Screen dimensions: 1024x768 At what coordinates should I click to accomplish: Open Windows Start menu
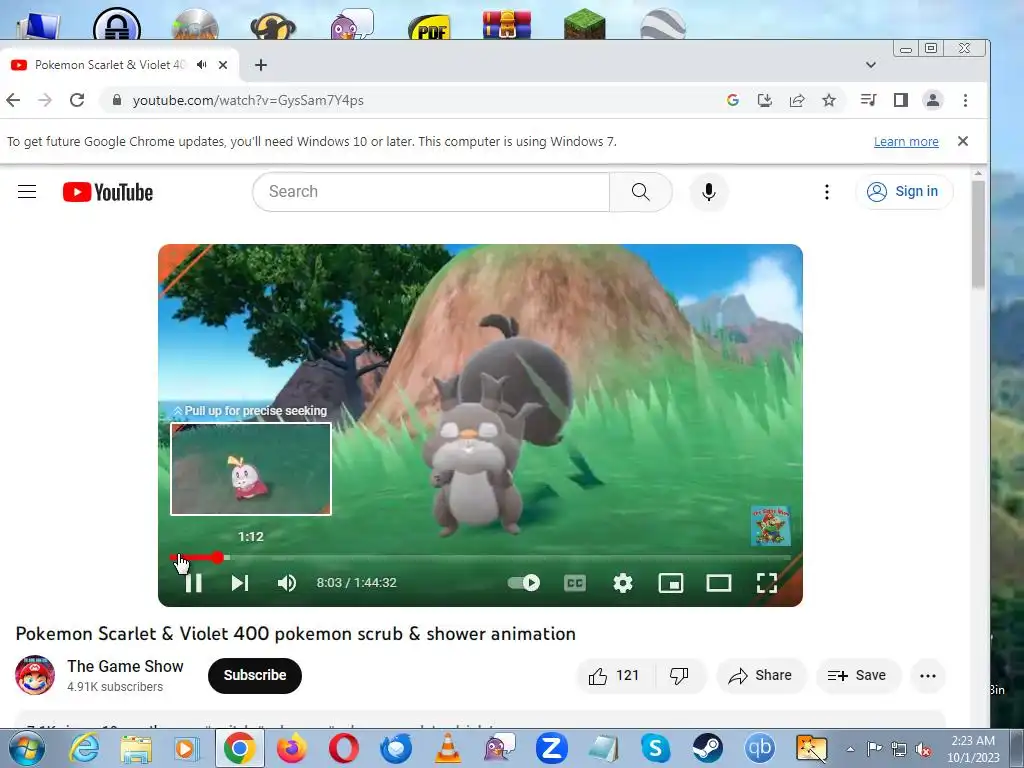(27, 748)
